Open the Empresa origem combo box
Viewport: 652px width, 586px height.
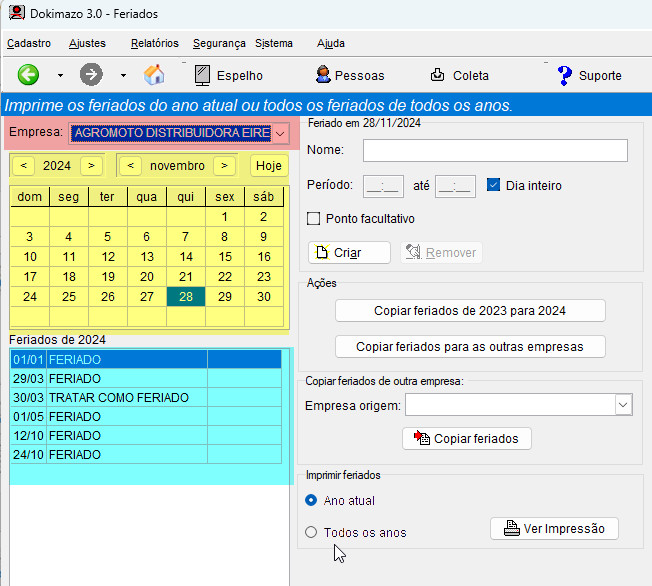pos(623,405)
